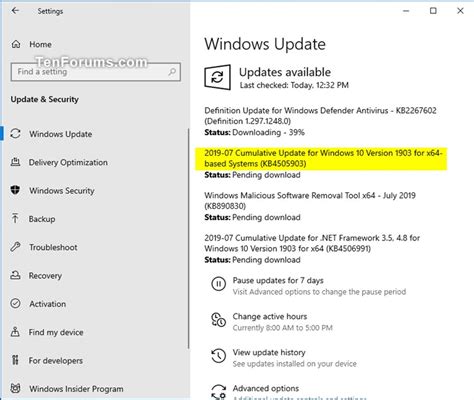Click the Advanced options gear-sync icon

(219, 392)
